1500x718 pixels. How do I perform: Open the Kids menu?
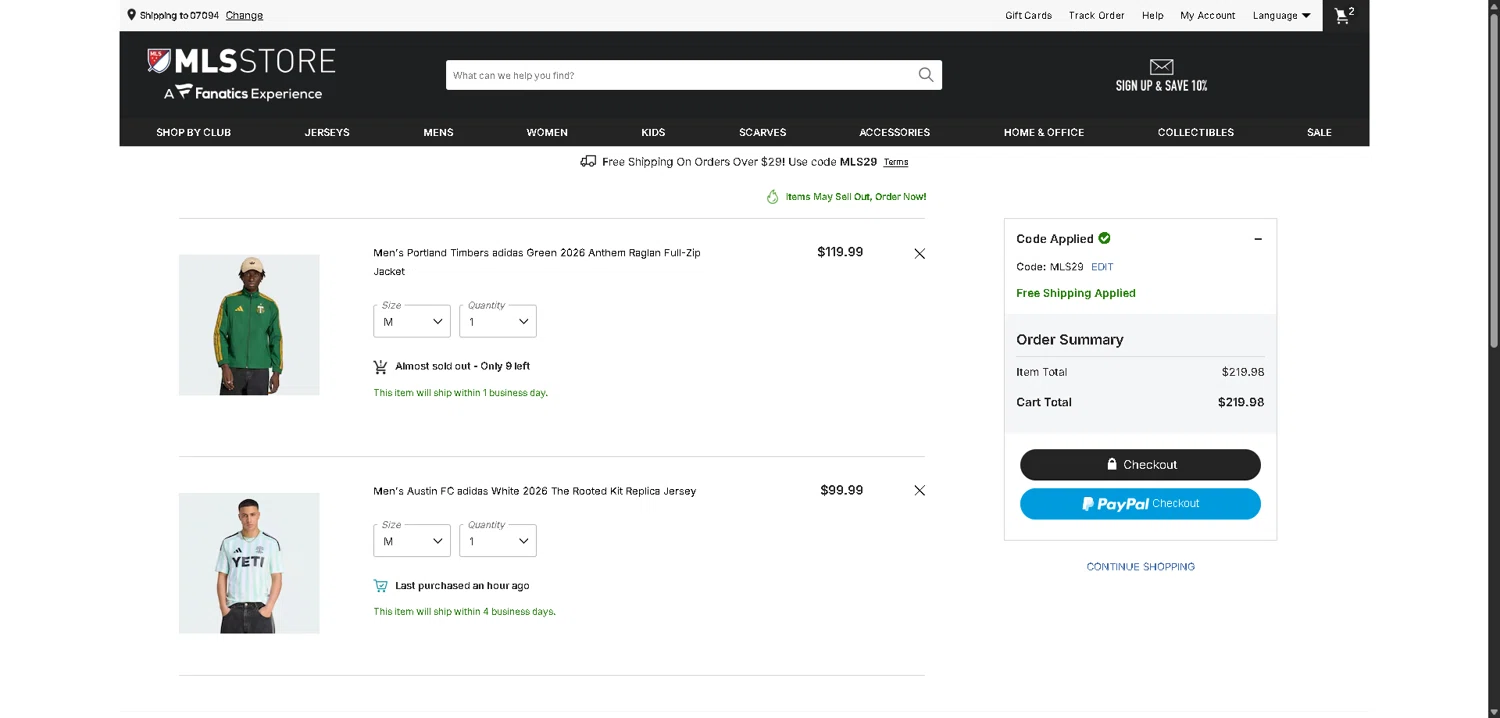(x=653, y=132)
